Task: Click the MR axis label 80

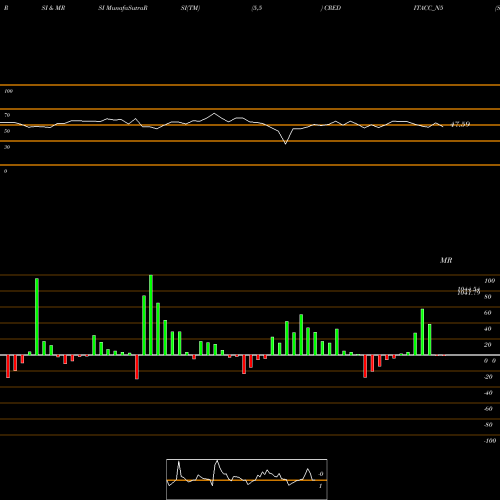Action: pos(488,297)
